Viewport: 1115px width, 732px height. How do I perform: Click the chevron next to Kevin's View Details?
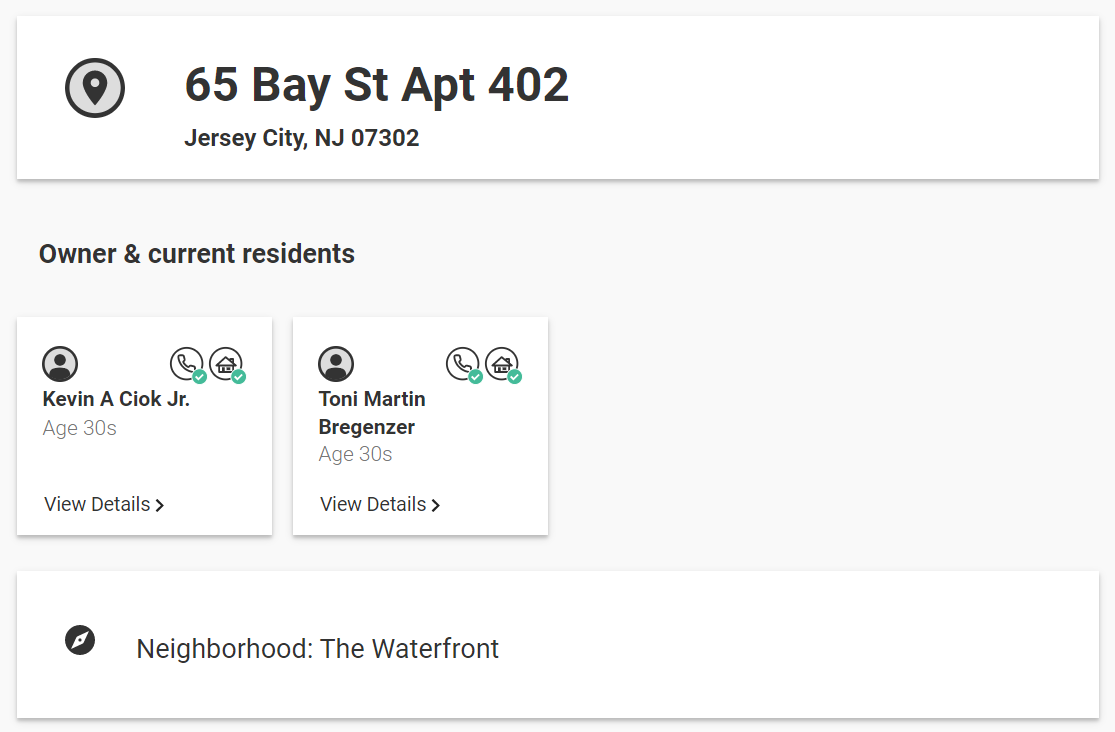pos(160,505)
